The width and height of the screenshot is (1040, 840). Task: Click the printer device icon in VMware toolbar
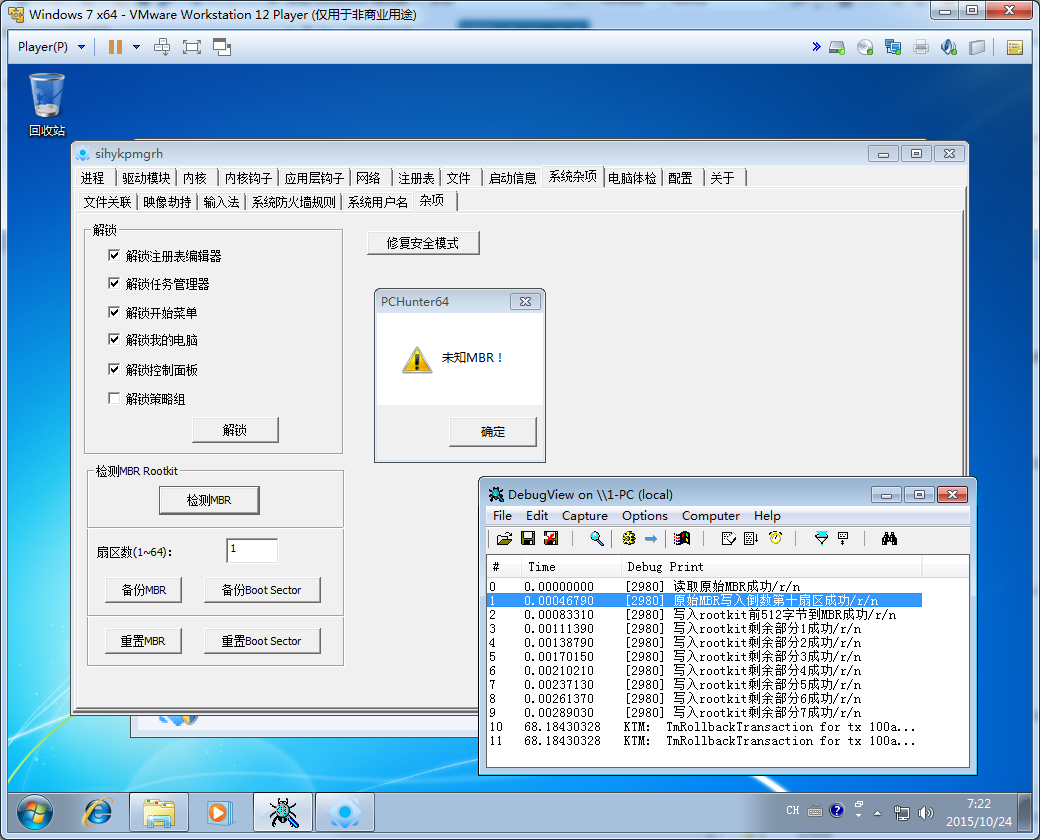pos(921,47)
